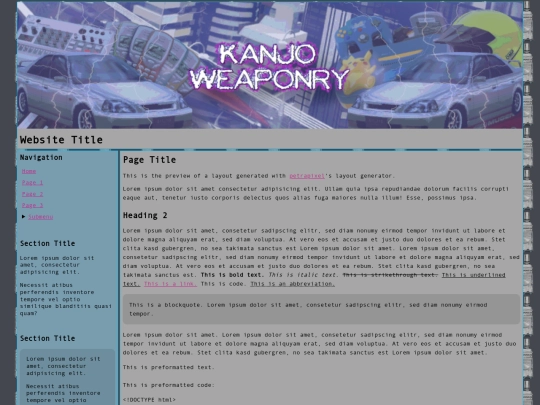The height and width of the screenshot is (405, 540).
Task: Click the Navigation sidebar heading
Action: [41, 157]
